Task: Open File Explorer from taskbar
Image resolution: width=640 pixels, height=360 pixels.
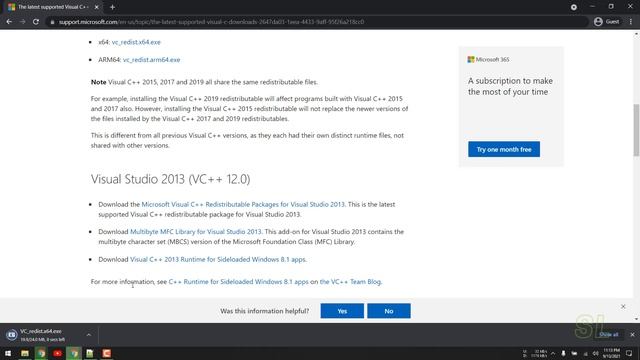Action: 25,353
